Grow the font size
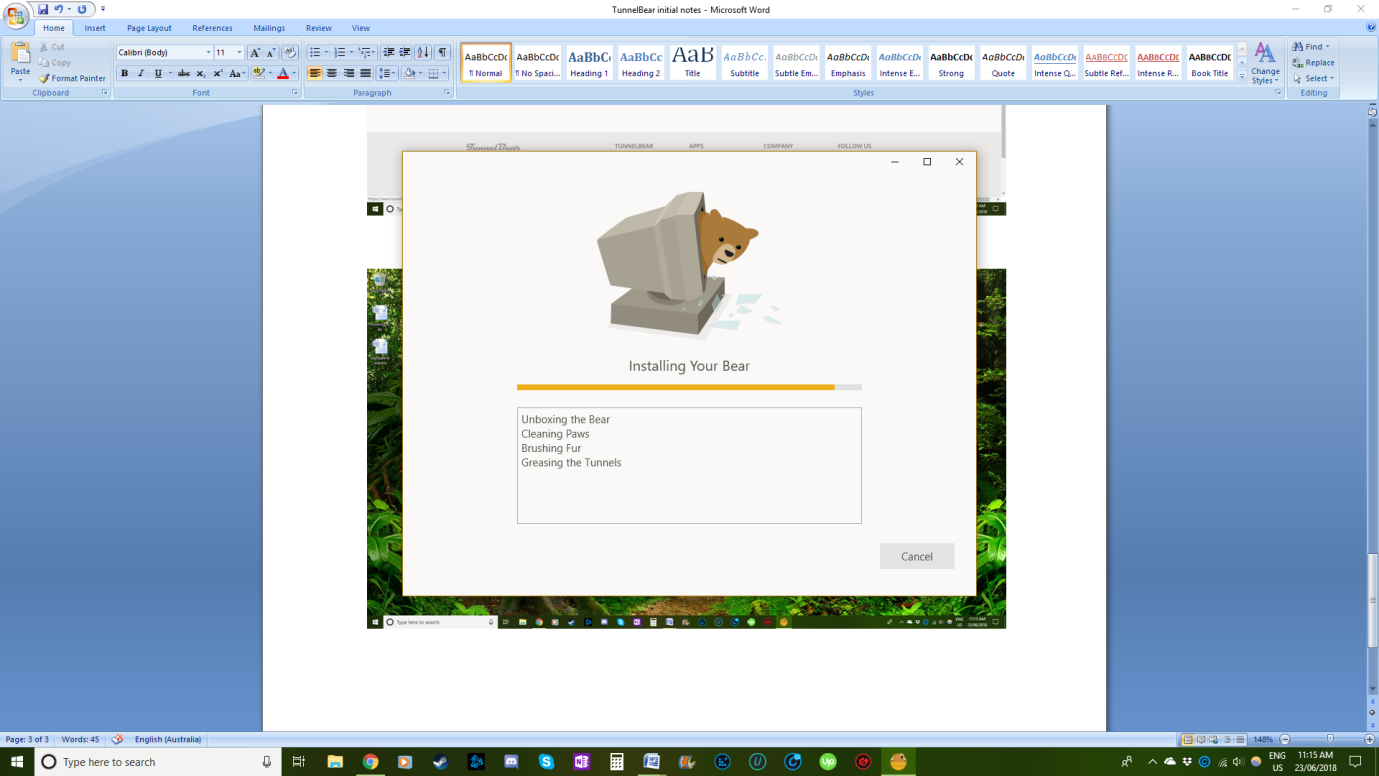This screenshot has height=776, width=1379. [x=255, y=53]
